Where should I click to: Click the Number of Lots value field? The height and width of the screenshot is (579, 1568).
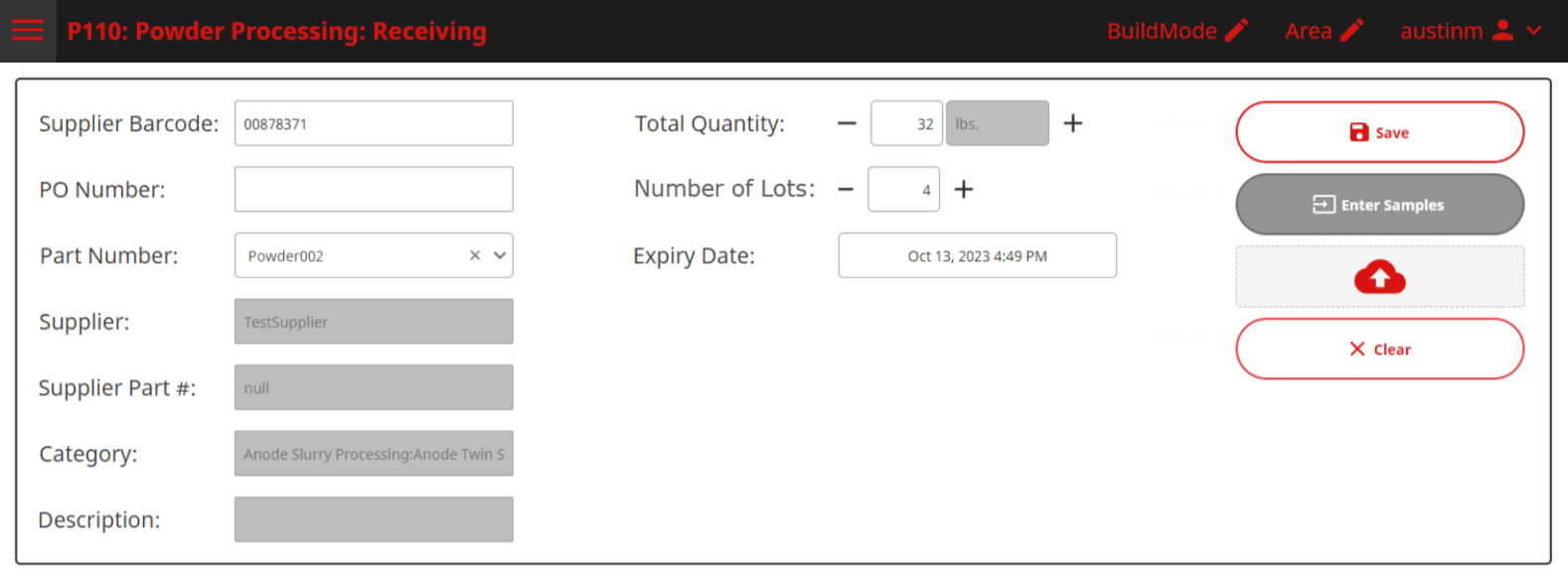click(903, 189)
